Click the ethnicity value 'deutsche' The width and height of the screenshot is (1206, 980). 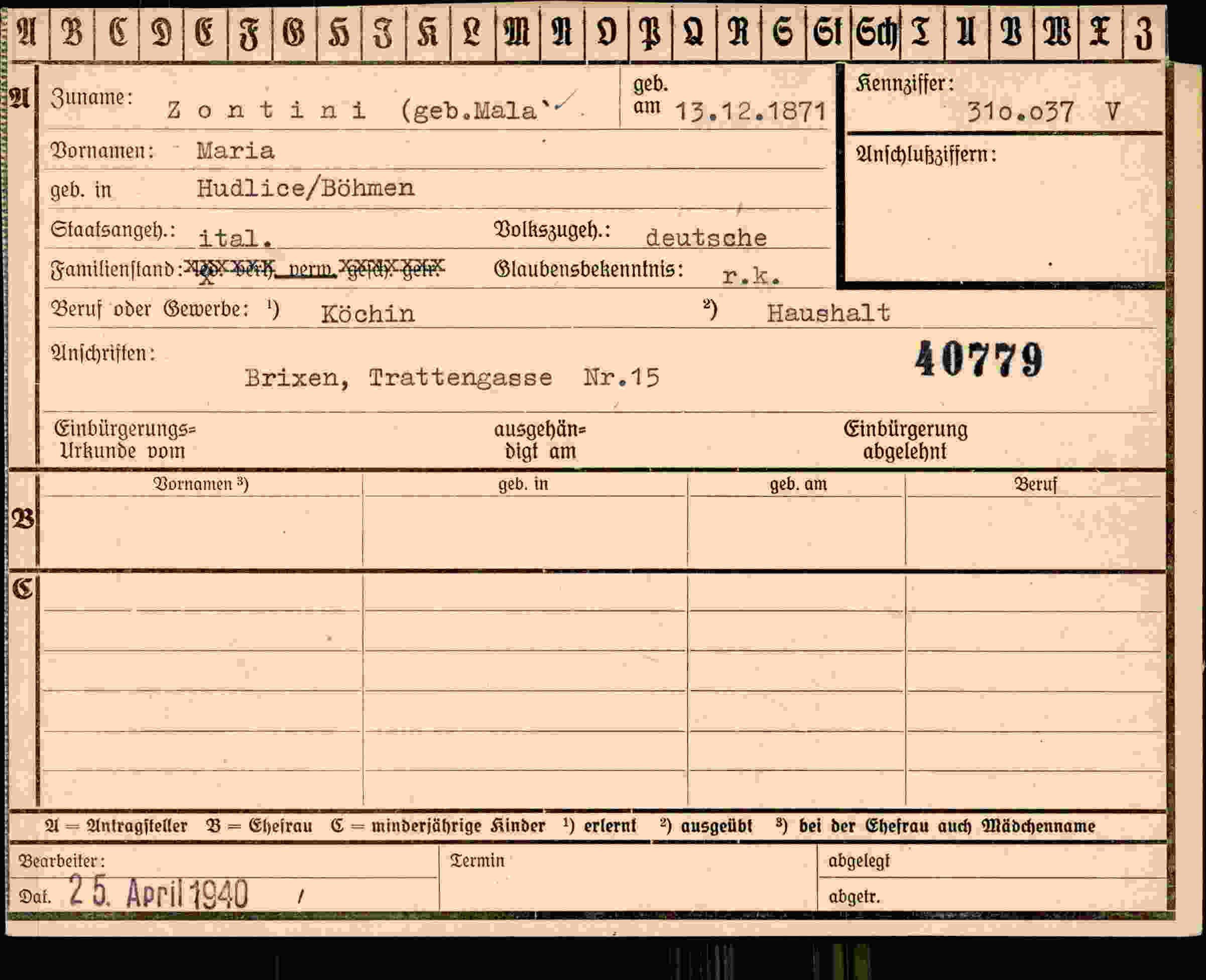tap(706, 237)
